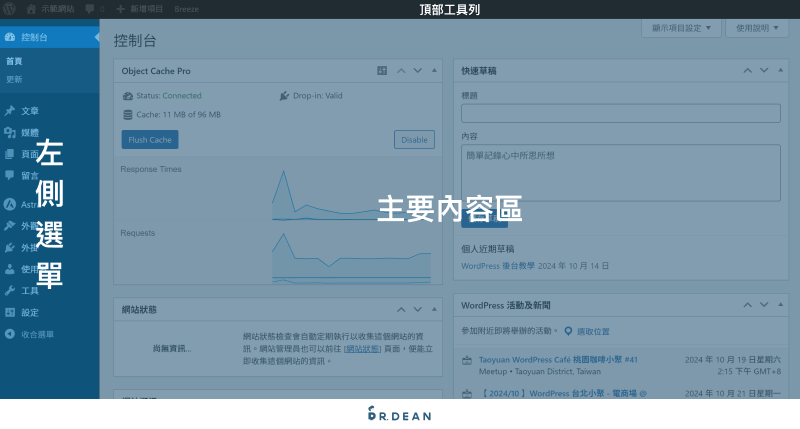Click the 頁面 pages icon

click(10, 154)
